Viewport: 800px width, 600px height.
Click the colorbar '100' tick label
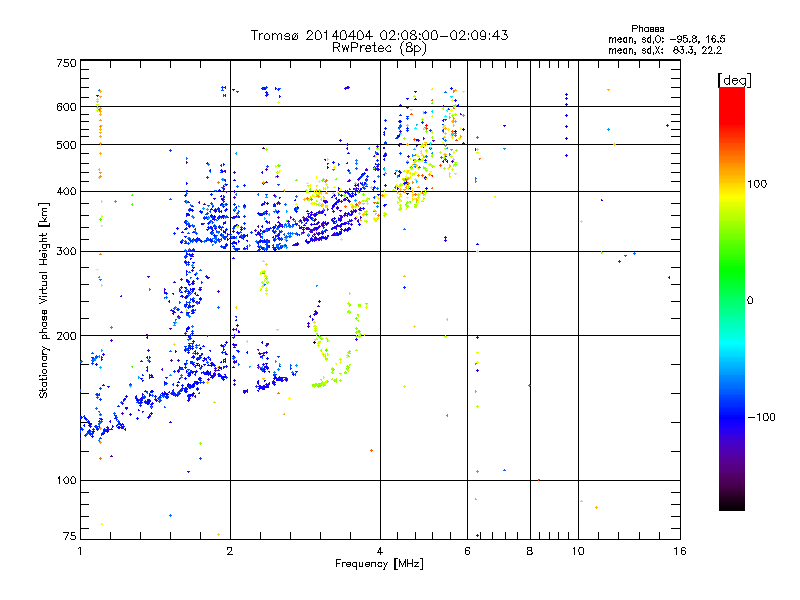[757, 184]
